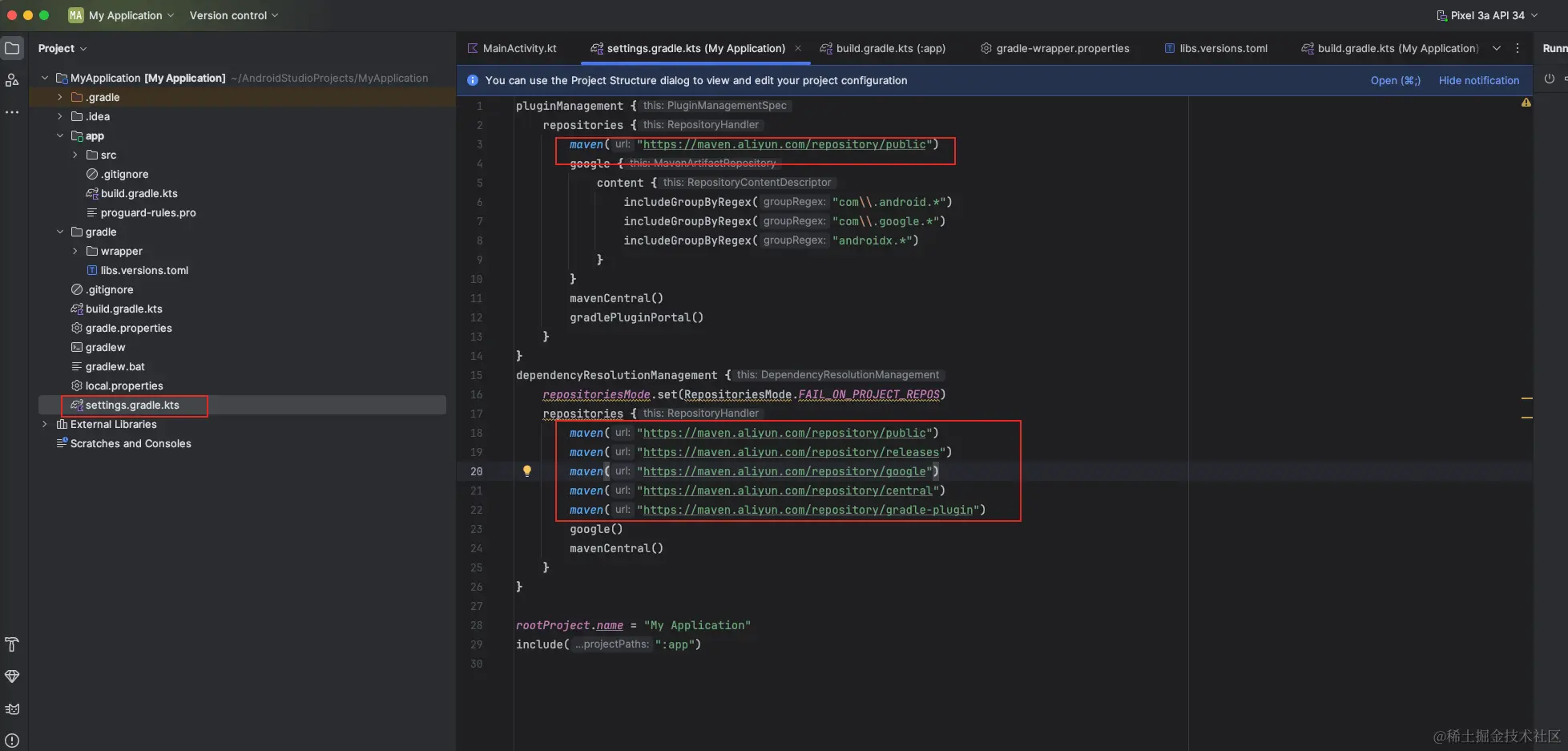Click the "My Application" string on line 28

(x=697, y=625)
